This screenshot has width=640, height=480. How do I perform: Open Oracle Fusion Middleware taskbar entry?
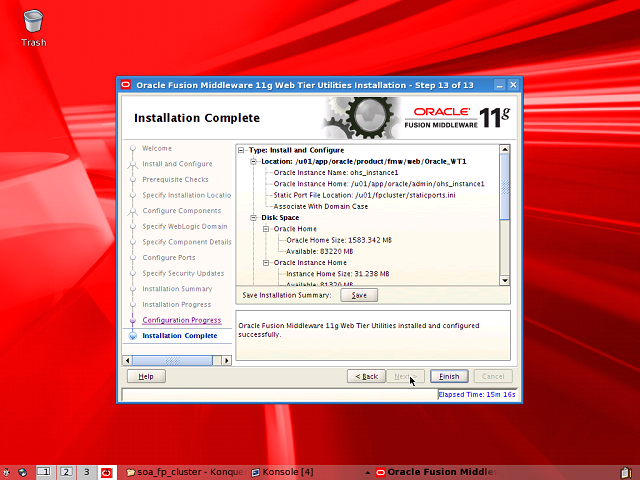point(435,472)
